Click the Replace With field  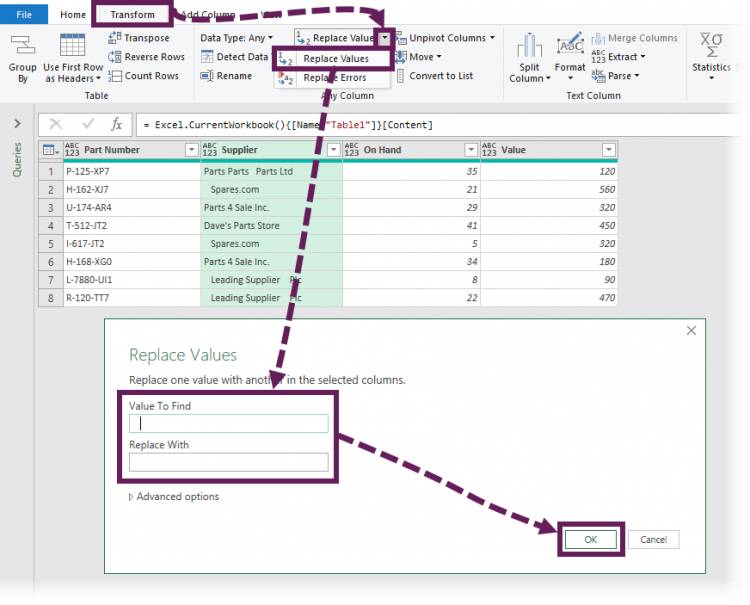(229, 462)
